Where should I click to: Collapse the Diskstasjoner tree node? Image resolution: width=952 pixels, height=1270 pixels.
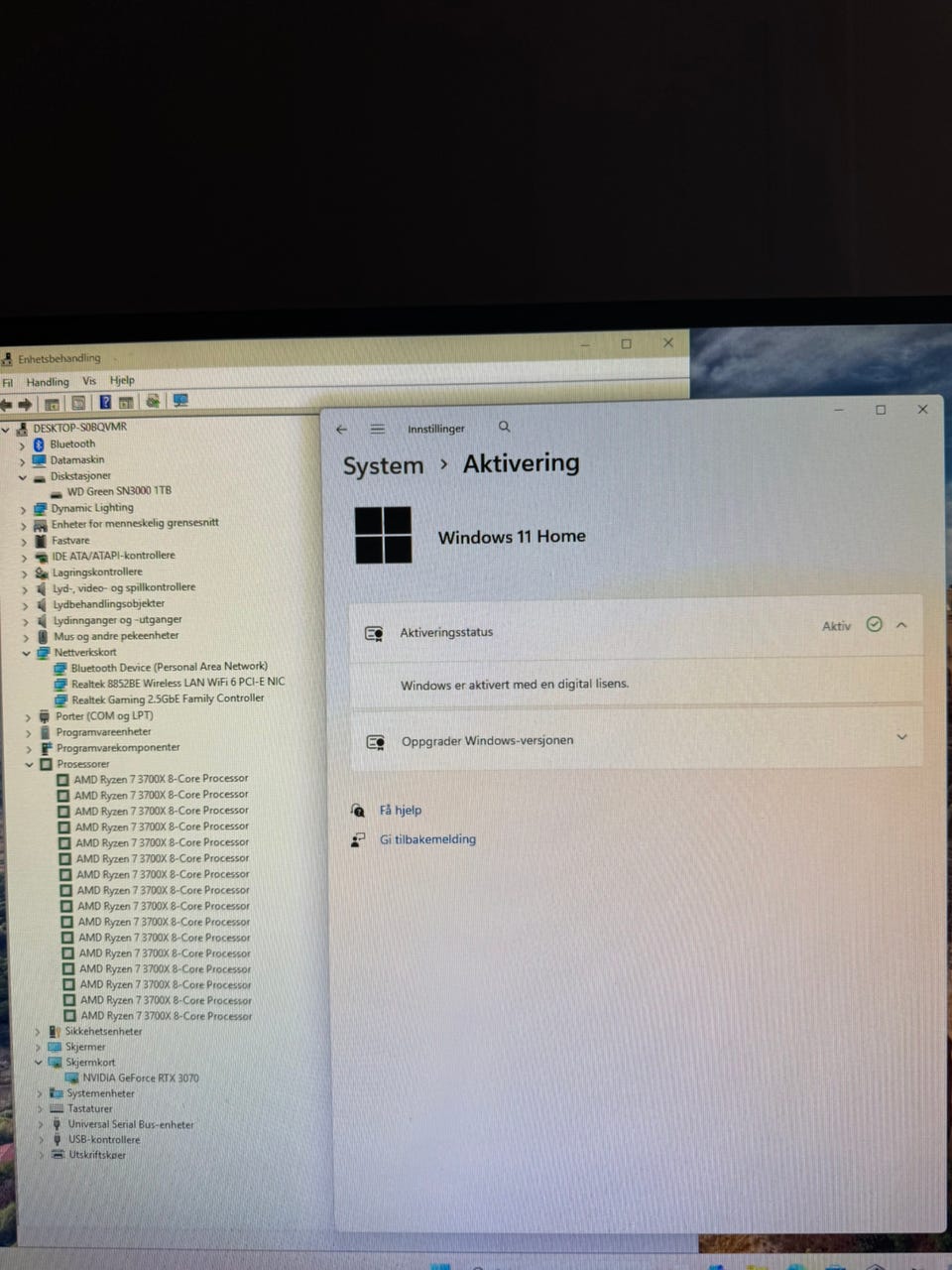click(x=22, y=477)
